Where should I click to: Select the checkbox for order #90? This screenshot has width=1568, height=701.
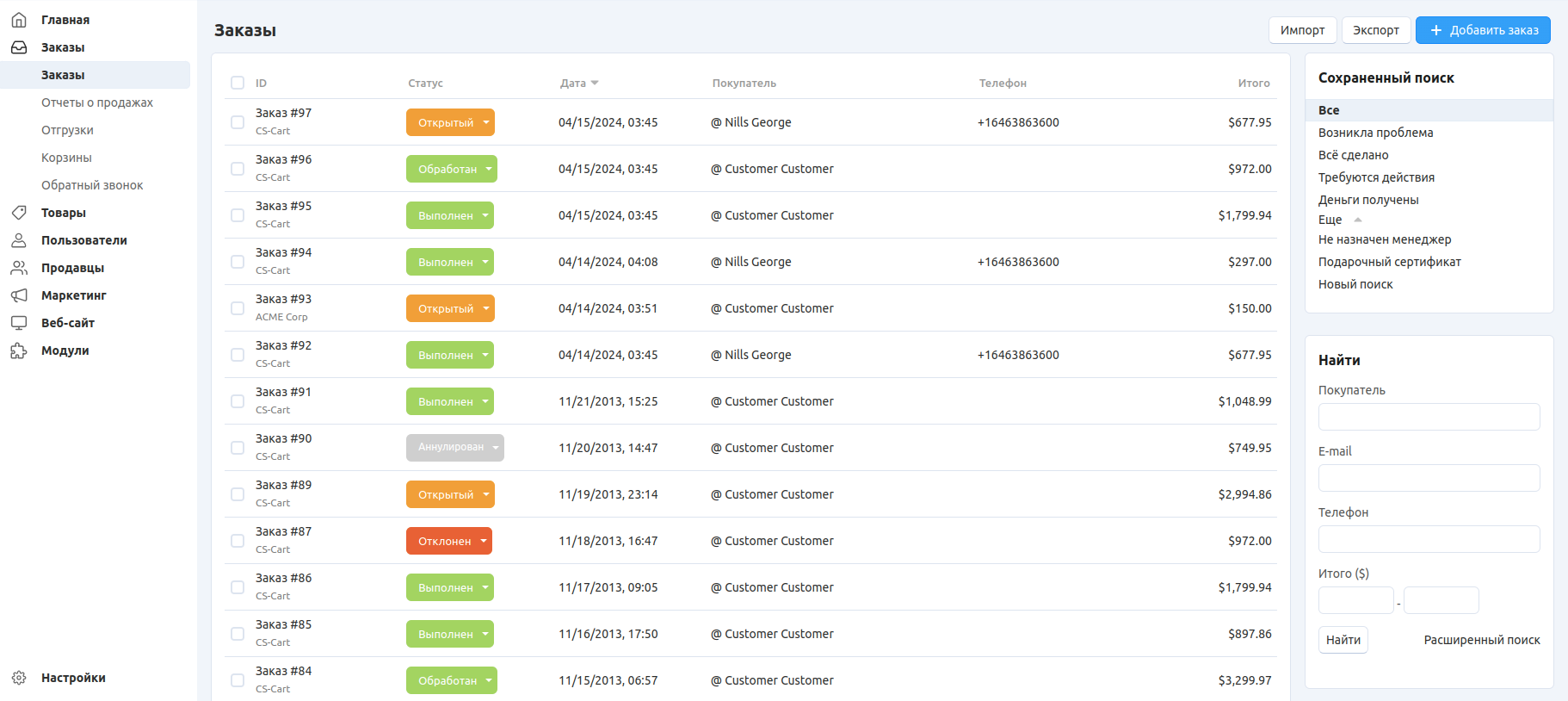pos(238,448)
